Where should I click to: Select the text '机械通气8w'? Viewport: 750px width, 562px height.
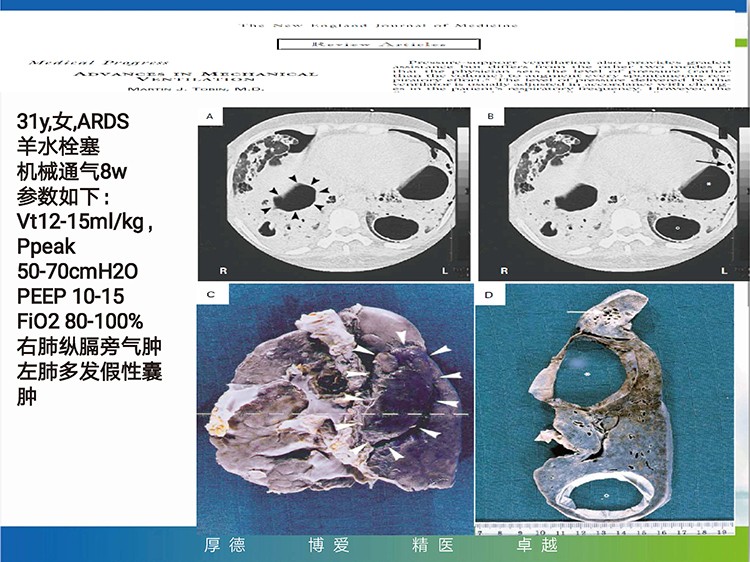(72, 171)
